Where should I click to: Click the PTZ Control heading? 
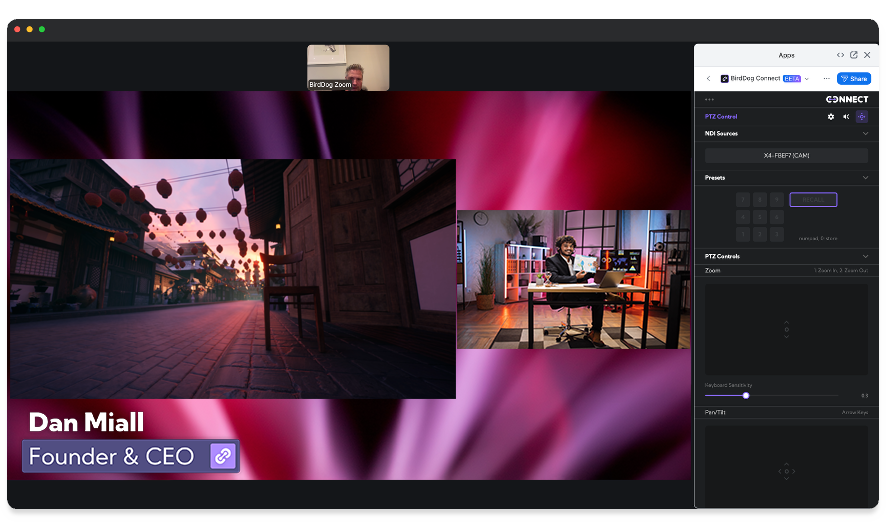click(x=720, y=116)
